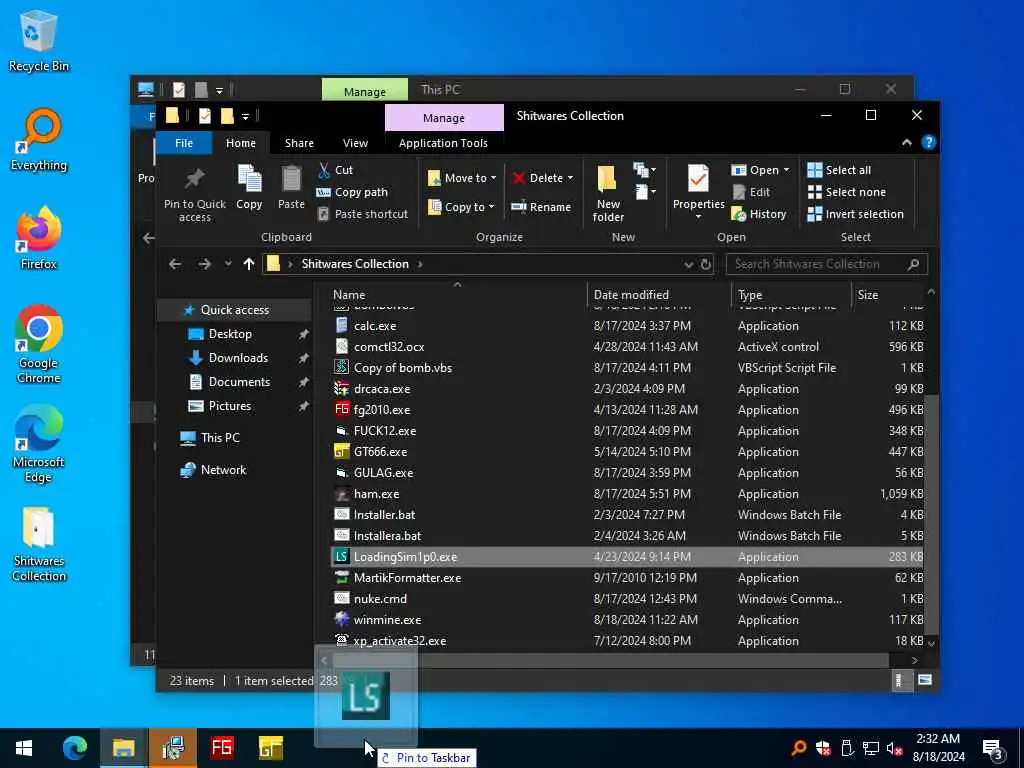Open the File tab
Viewport: 1024px width, 768px height.
pos(184,142)
